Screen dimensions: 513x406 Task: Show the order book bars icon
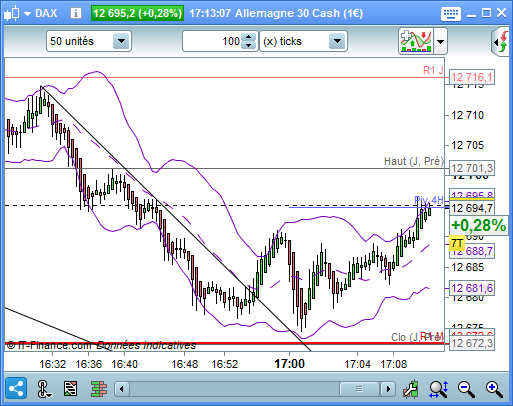point(99,389)
